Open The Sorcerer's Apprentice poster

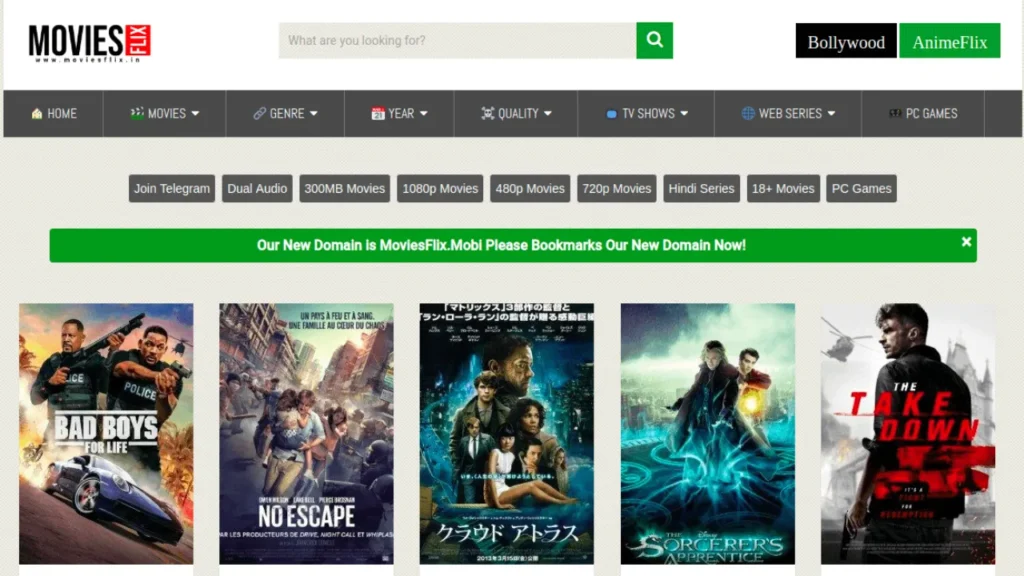click(x=708, y=434)
